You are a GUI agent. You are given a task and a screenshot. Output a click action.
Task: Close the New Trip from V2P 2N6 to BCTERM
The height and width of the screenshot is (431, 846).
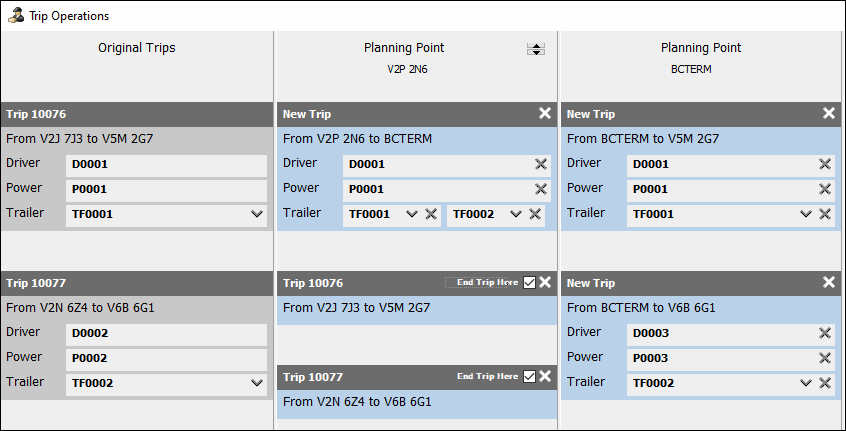pyautogui.click(x=545, y=114)
